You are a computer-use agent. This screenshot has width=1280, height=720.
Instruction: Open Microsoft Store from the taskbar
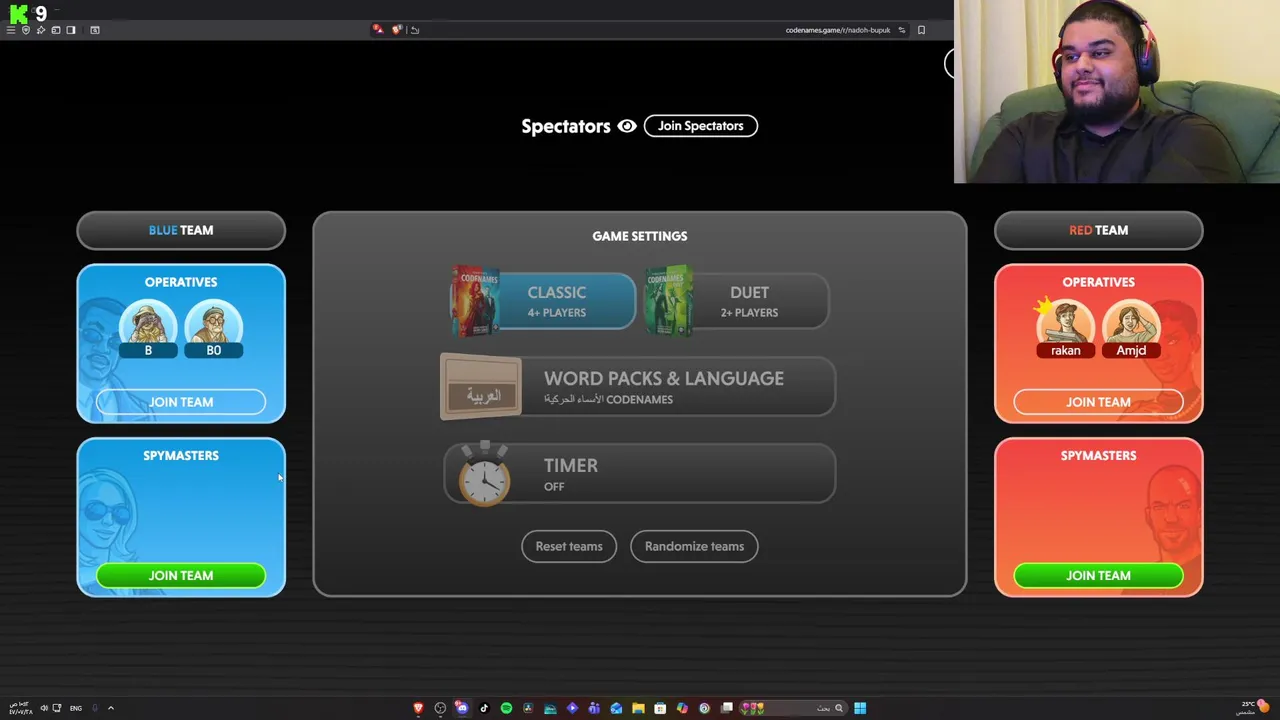click(660, 708)
